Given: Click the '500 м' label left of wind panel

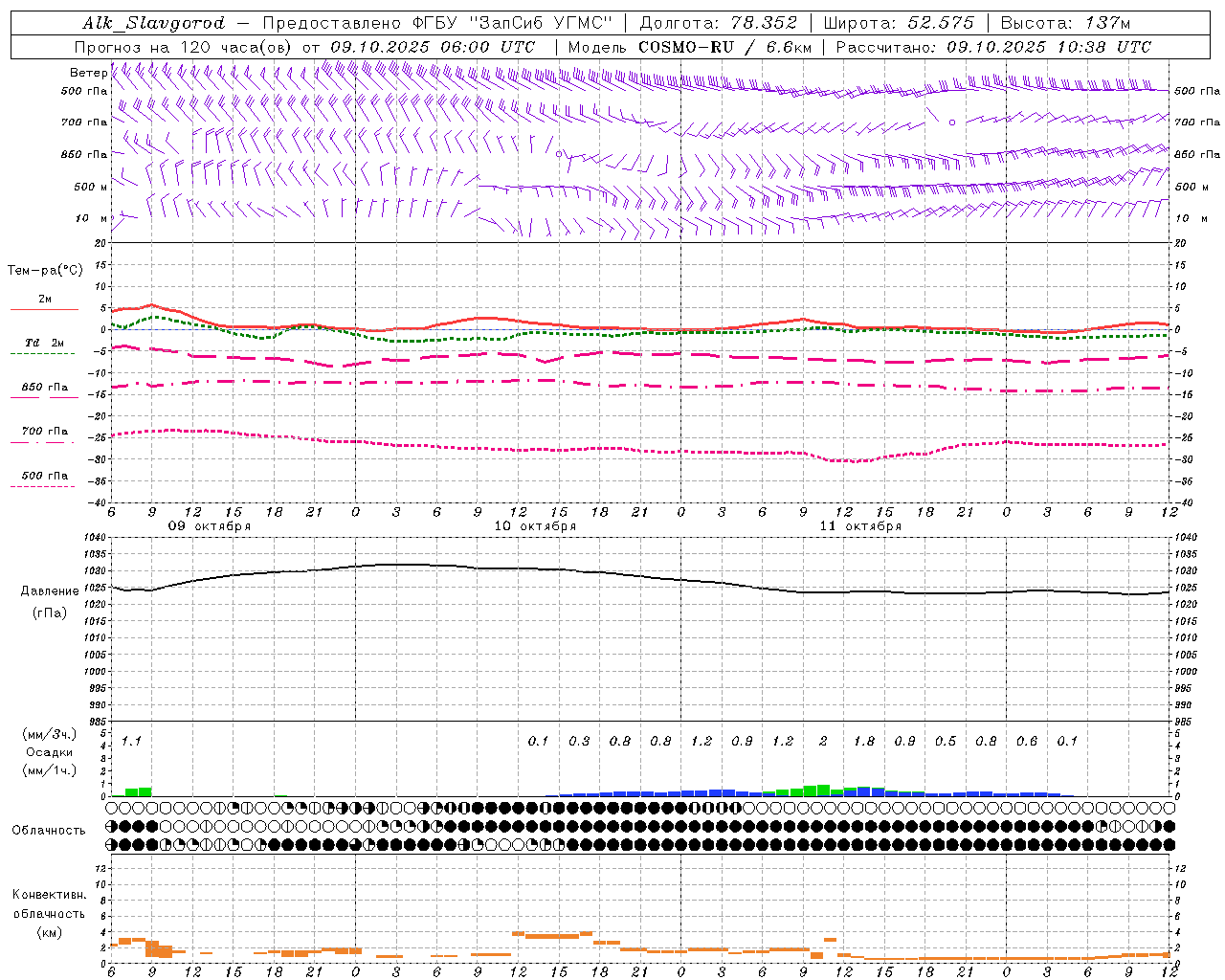Looking at the screenshot, I should (91, 187).
